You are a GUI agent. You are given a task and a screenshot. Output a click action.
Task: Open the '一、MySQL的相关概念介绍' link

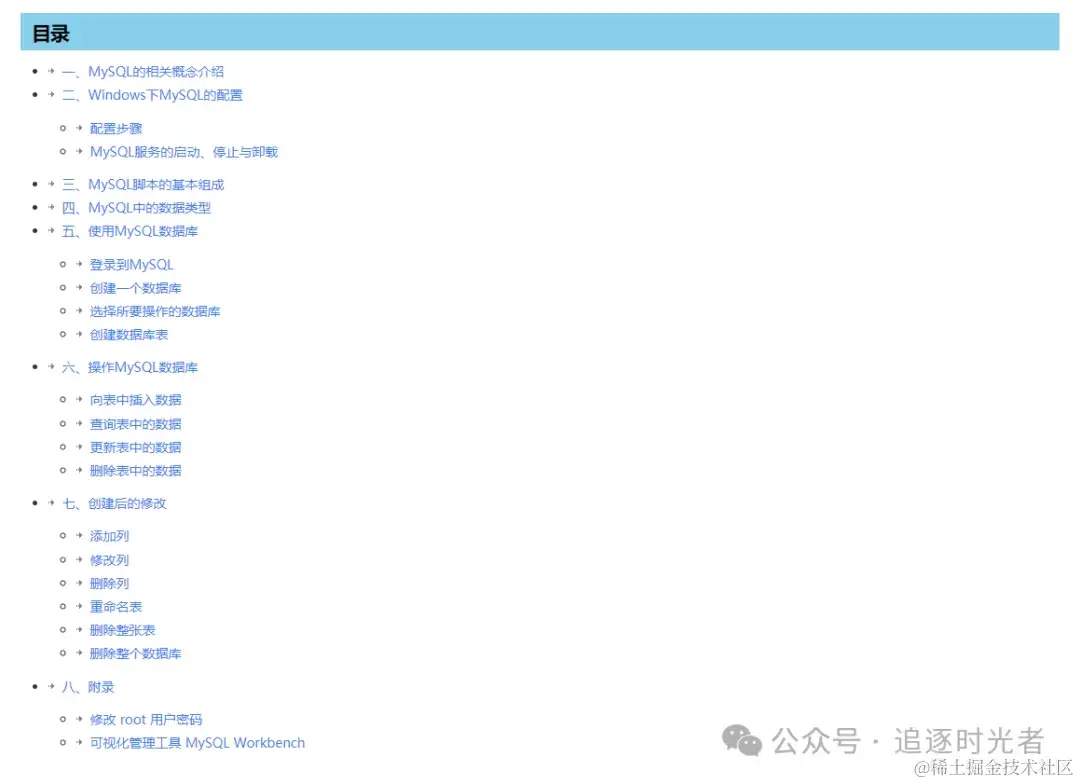pyautogui.click(x=143, y=72)
